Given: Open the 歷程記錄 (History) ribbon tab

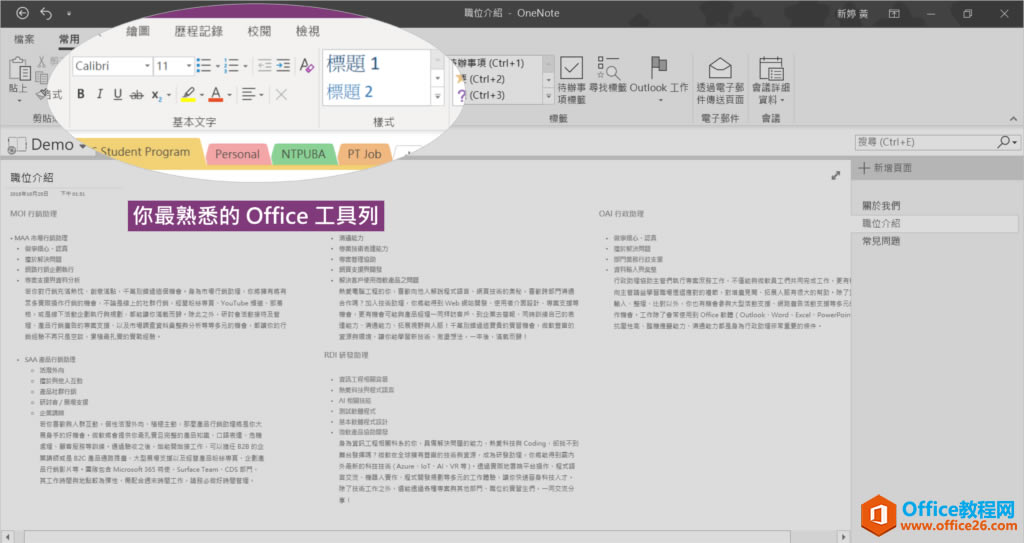Looking at the screenshot, I should (x=199, y=31).
